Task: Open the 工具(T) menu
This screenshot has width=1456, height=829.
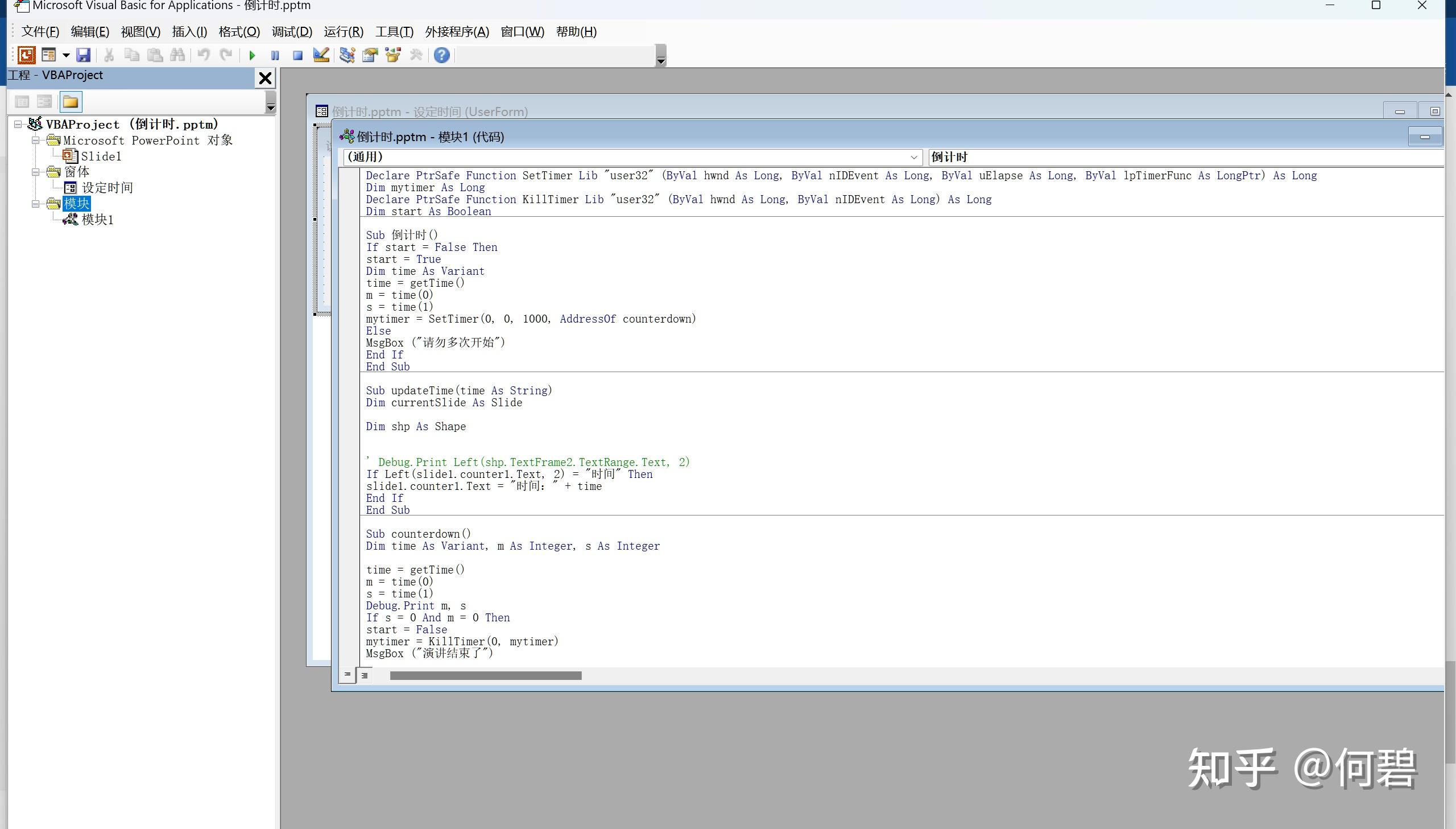Action: point(394,32)
